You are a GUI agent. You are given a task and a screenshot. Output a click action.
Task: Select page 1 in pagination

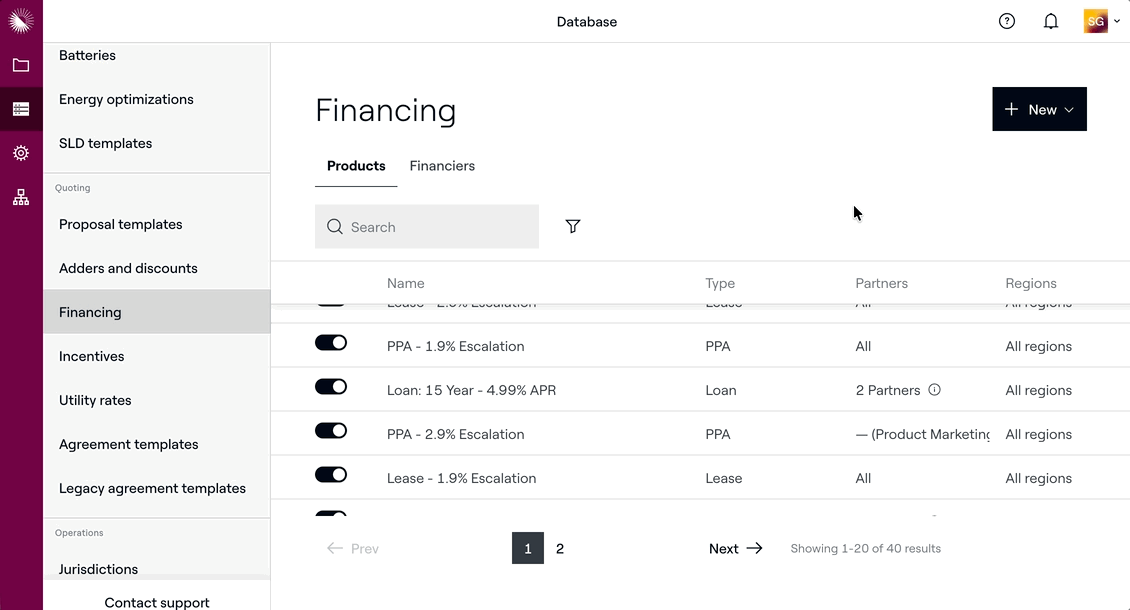(528, 549)
